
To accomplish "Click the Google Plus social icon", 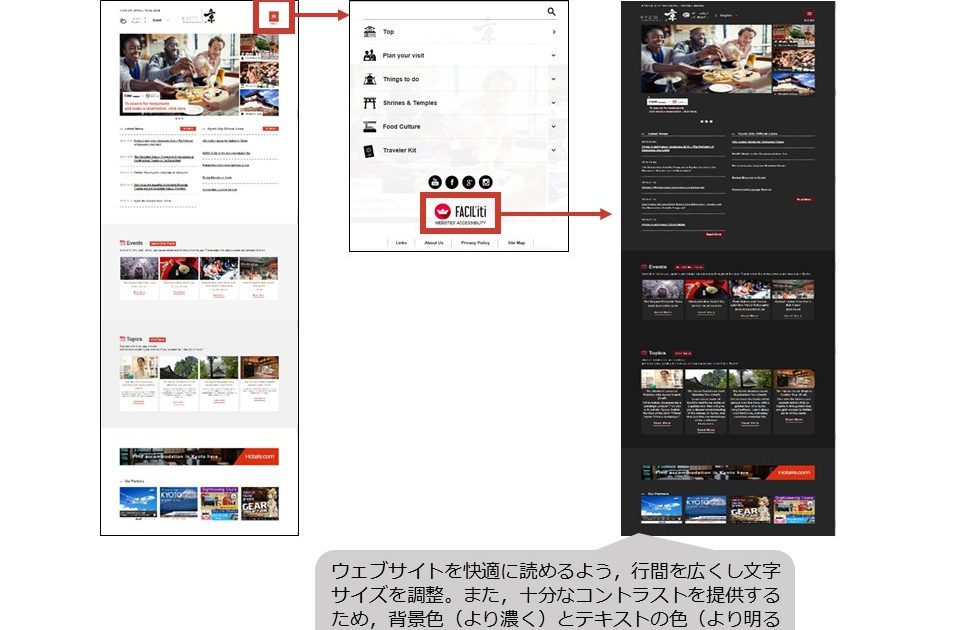I will pos(469,182).
